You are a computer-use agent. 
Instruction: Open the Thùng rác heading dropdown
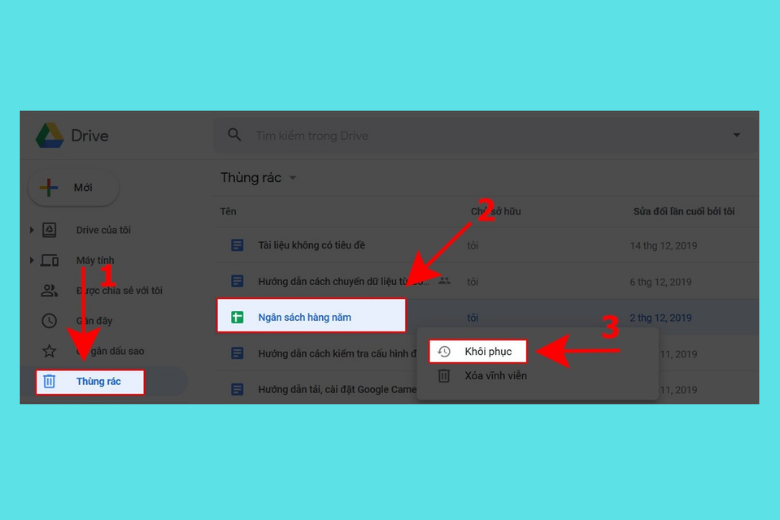(293, 178)
